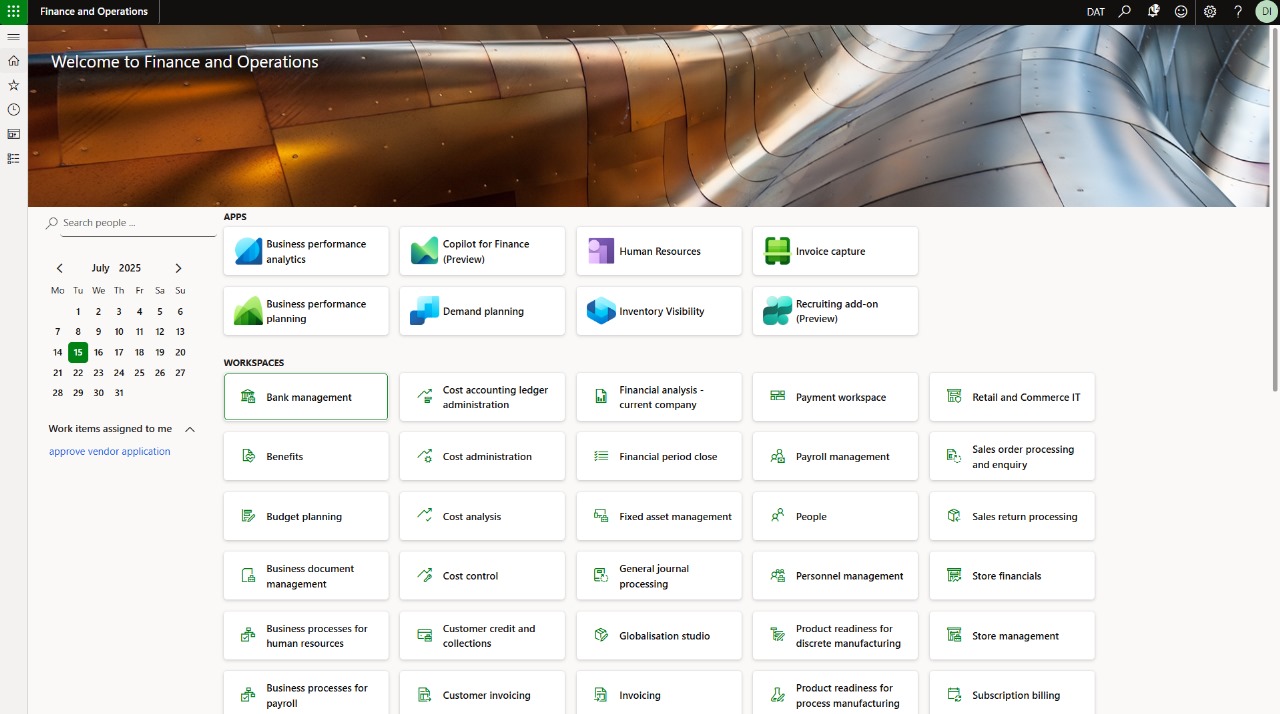The height and width of the screenshot is (714, 1280).
Task: Select today, July 15, in the calendar
Action: point(78,352)
